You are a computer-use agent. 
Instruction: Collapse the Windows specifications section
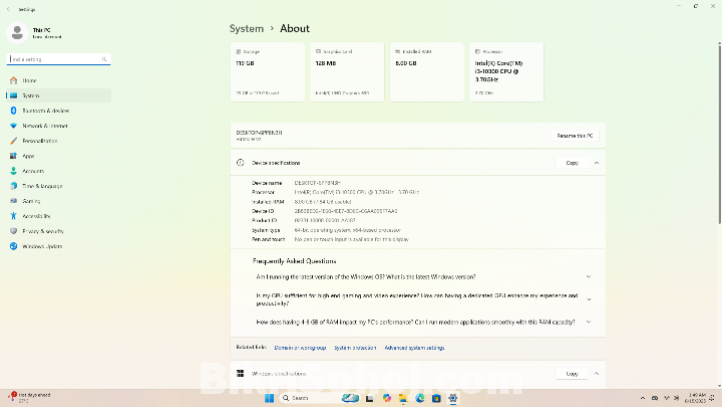(x=596, y=374)
